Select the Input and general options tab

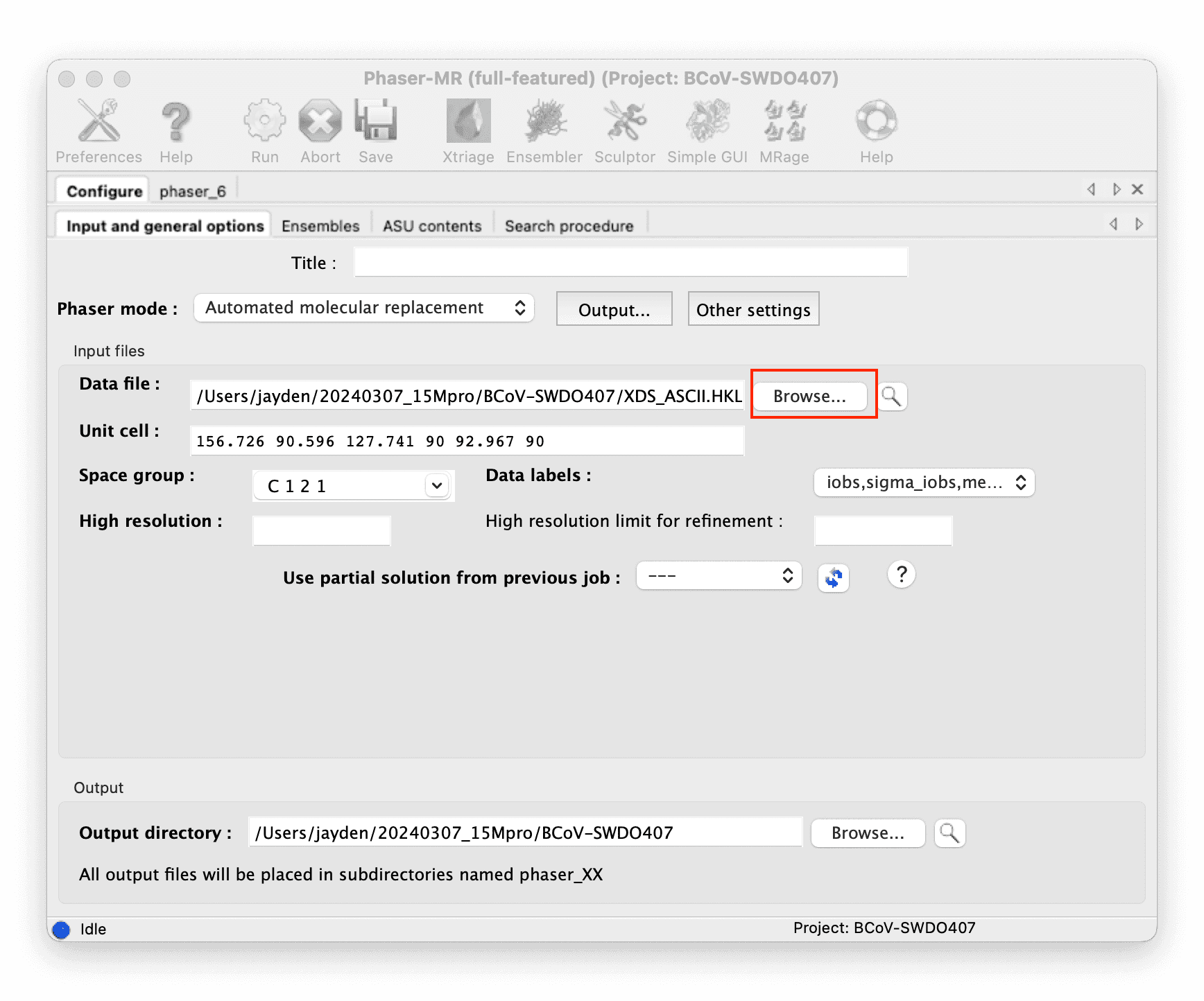click(165, 226)
